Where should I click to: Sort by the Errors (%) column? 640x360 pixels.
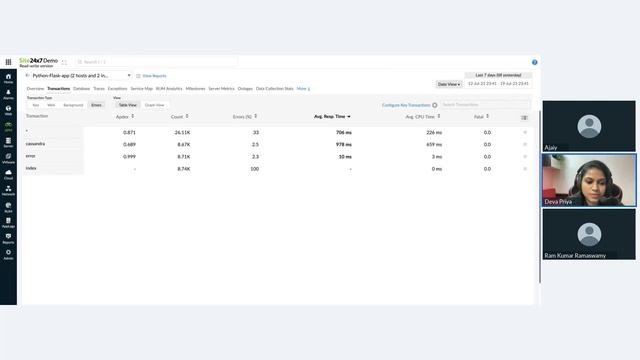tap(245, 117)
